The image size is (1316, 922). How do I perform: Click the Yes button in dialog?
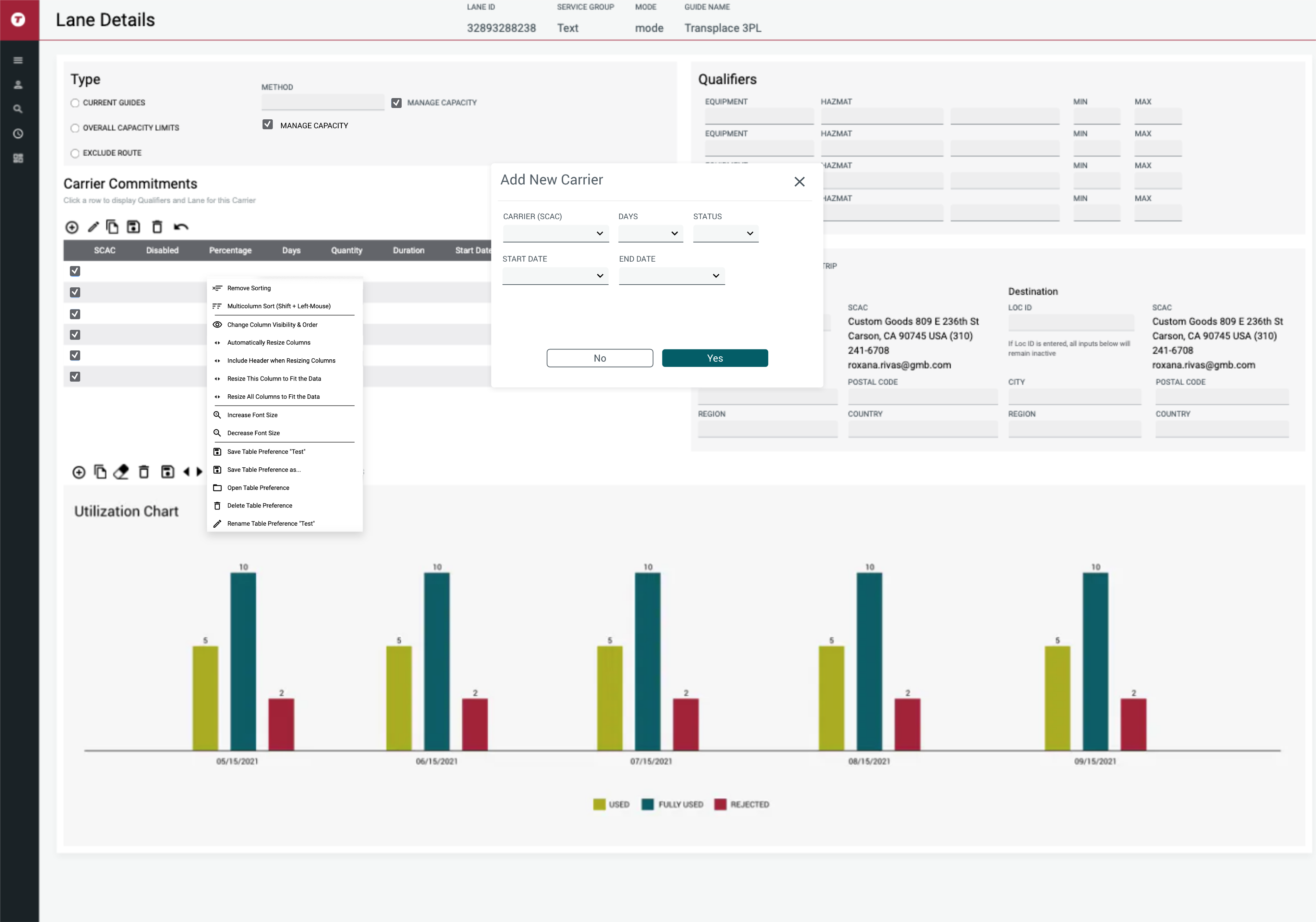[x=715, y=358]
